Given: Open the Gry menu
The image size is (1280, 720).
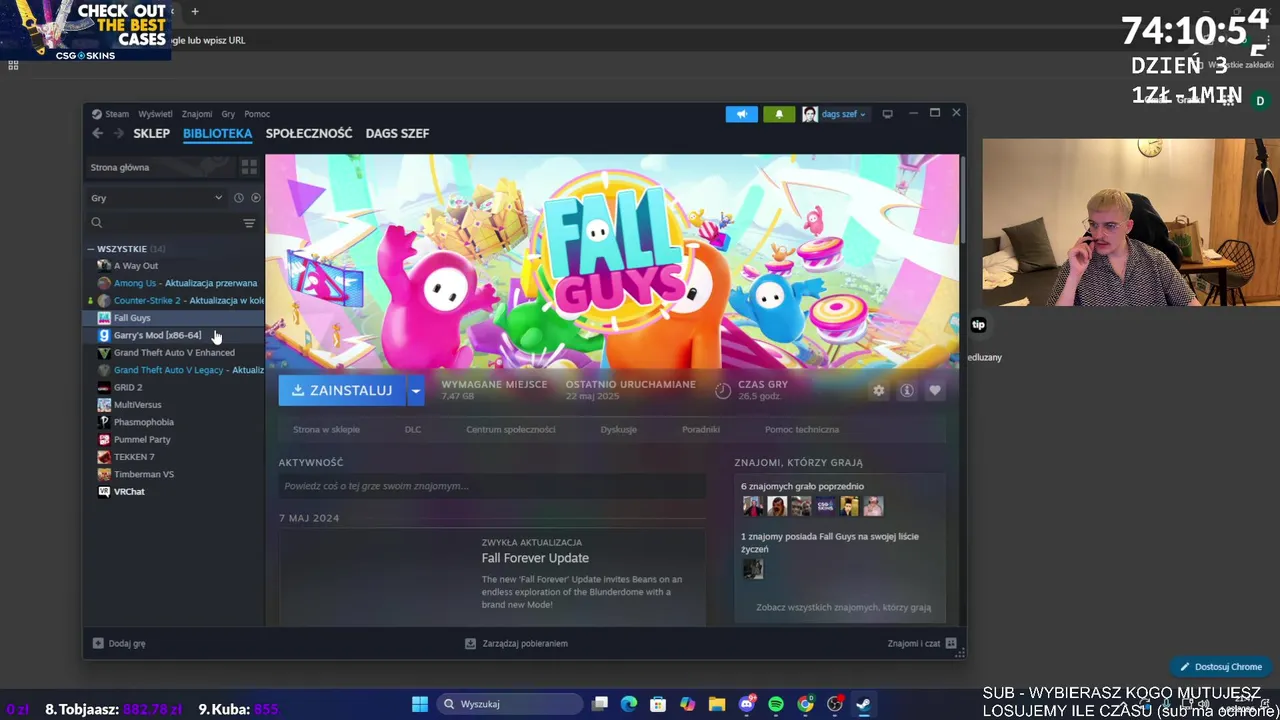Looking at the screenshot, I should pyautogui.click(x=228, y=114).
